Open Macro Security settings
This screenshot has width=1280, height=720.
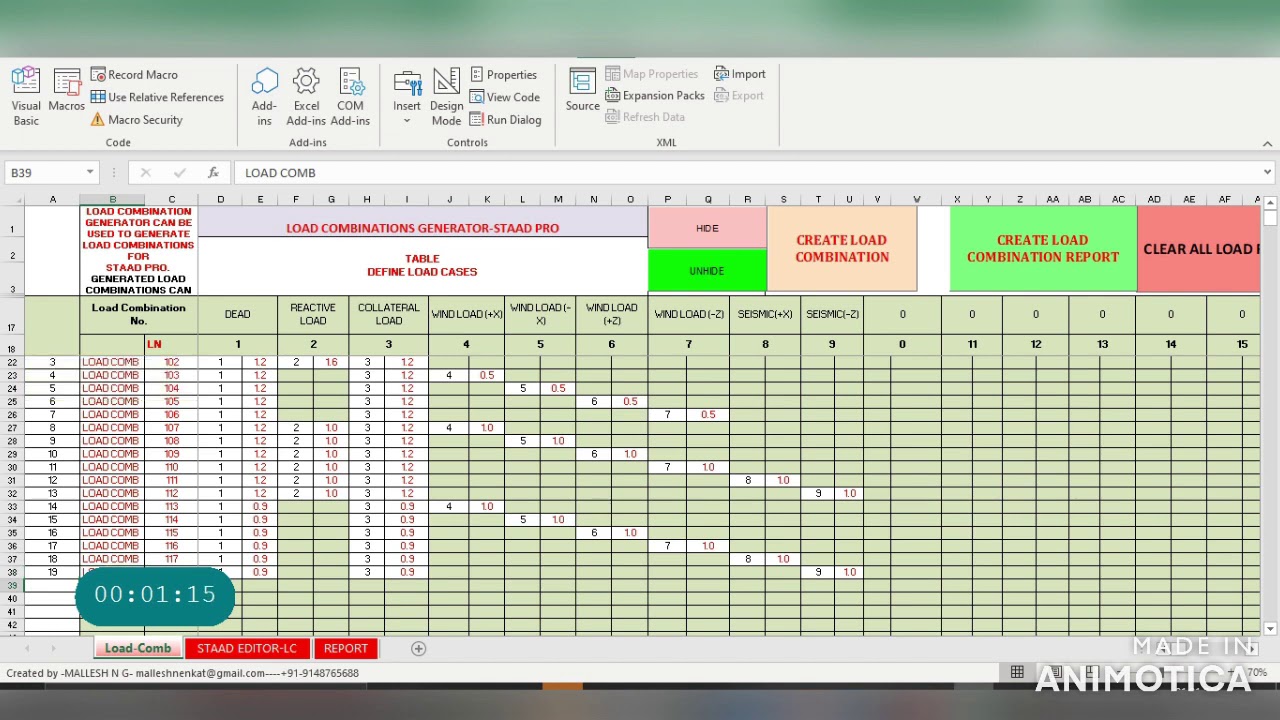tap(137, 120)
